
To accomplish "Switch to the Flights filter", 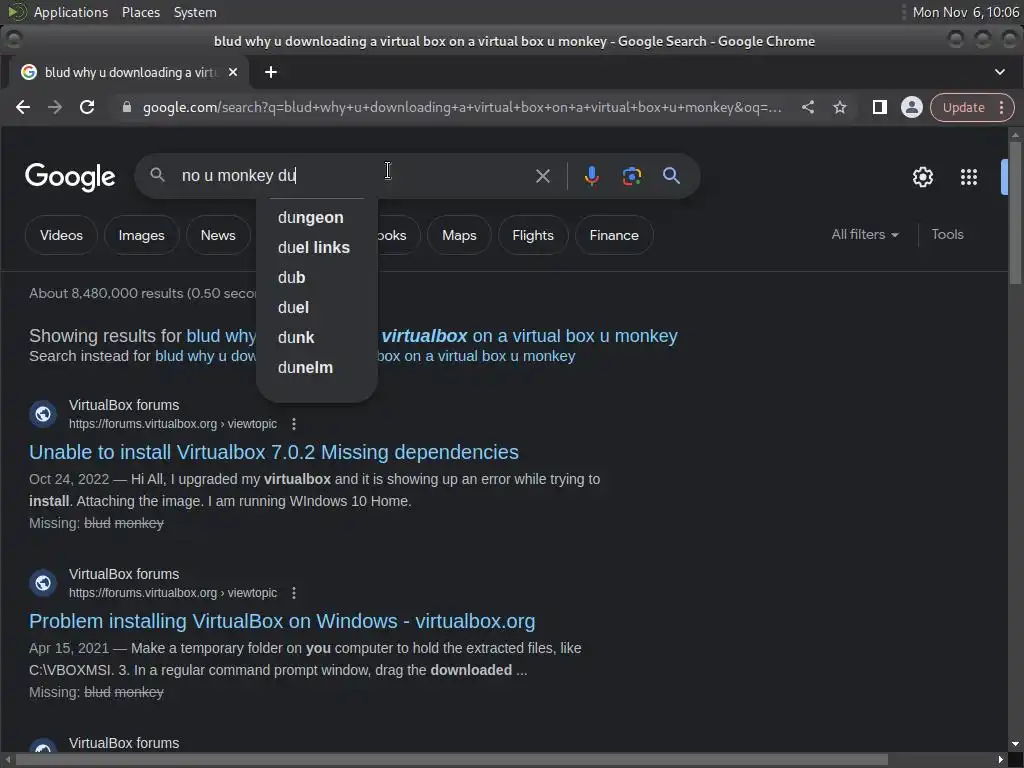I will pos(533,235).
